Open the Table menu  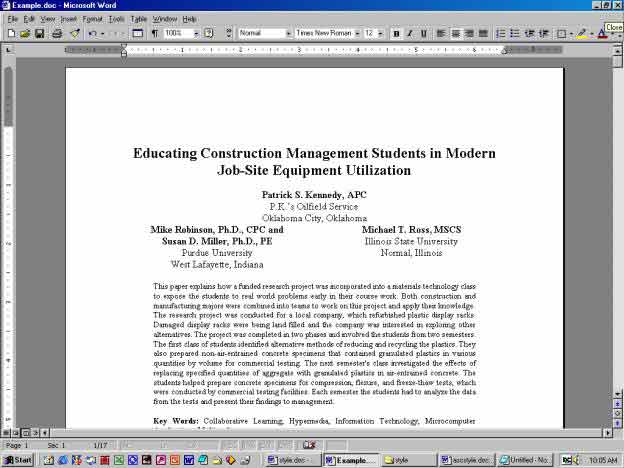[x=138, y=19]
